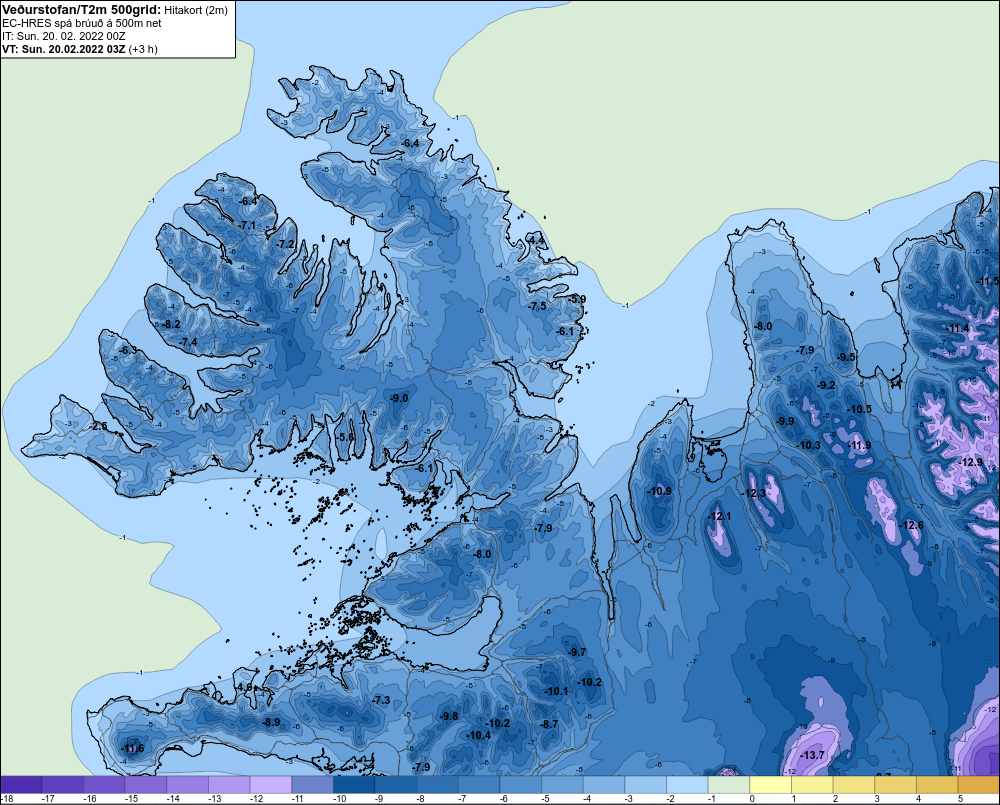Click the -10 legend scale label
Screen dimensions: 1000x805
(x=339, y=799)
